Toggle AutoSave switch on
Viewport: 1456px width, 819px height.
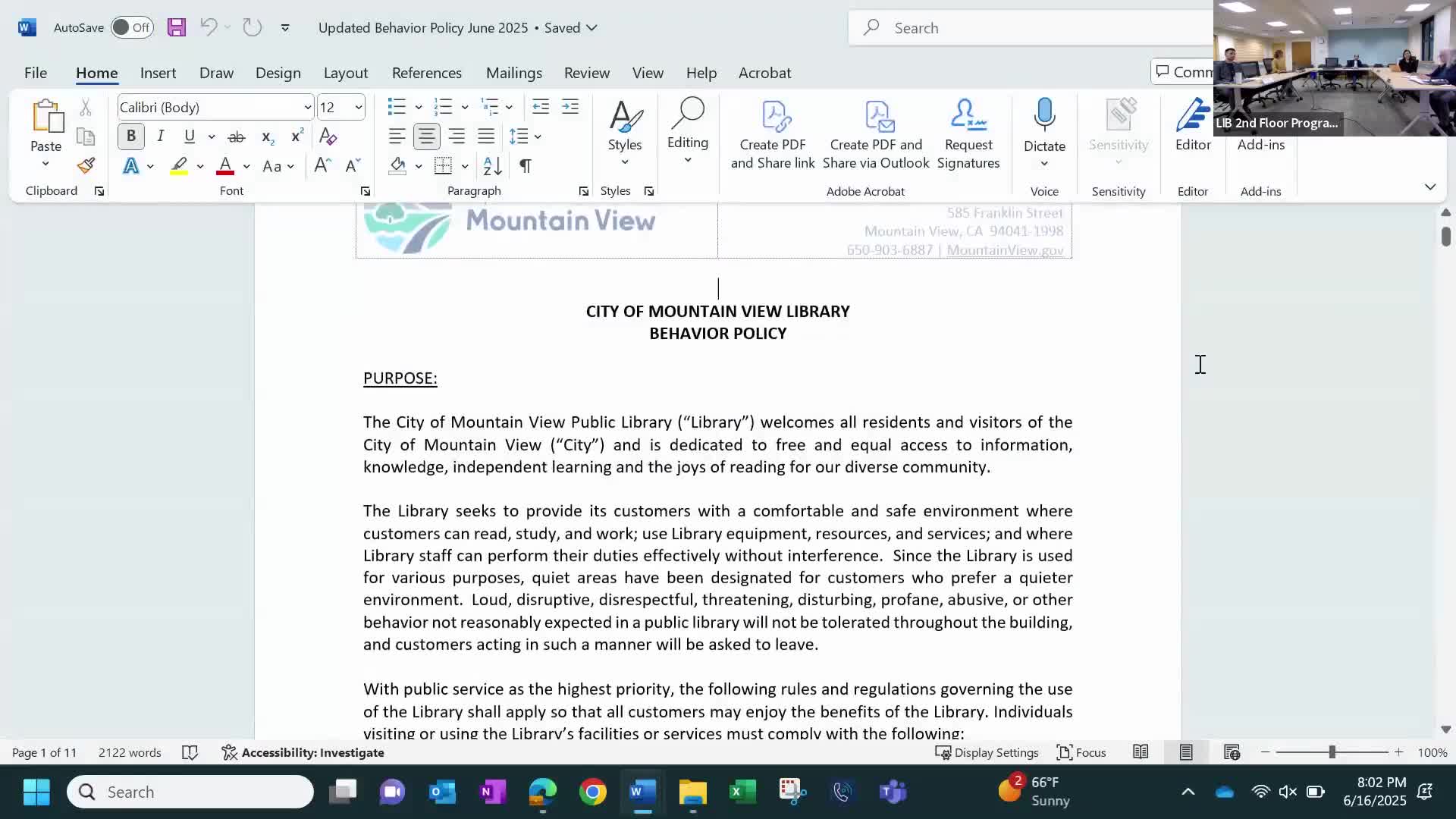coord(132,28)
